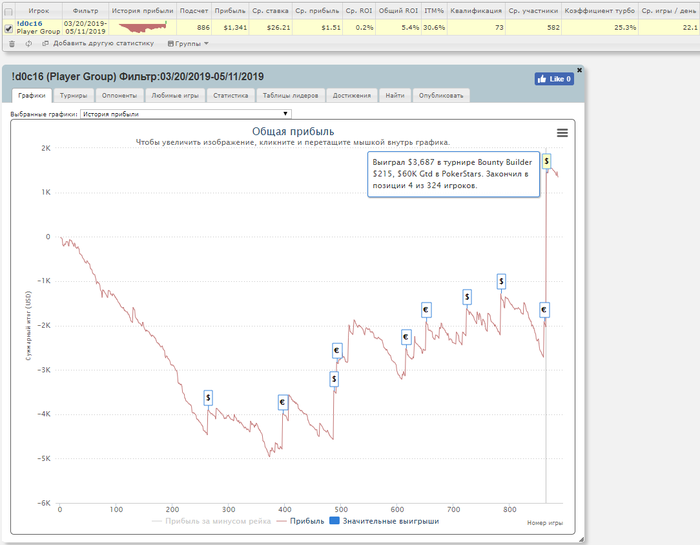The width and height of the screenshot is (700, 545).
Task: Click the refresh icon in the statistics toolbar
Action: click(x=29, y=44)
